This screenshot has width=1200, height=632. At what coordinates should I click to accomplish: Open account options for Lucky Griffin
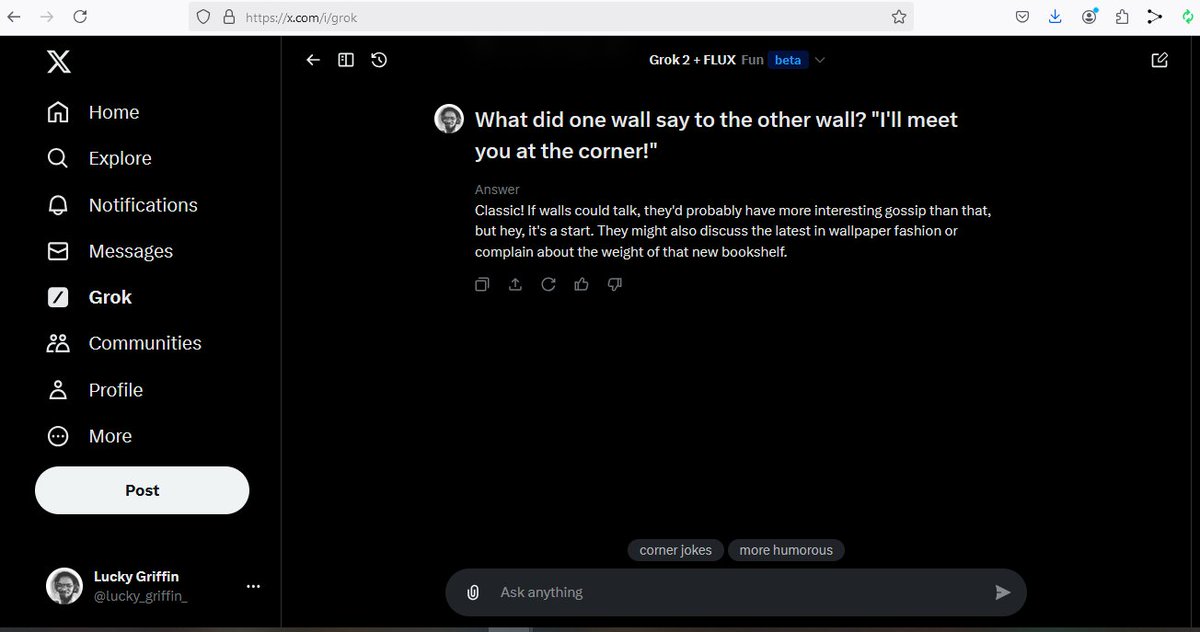tap(253, 586)
